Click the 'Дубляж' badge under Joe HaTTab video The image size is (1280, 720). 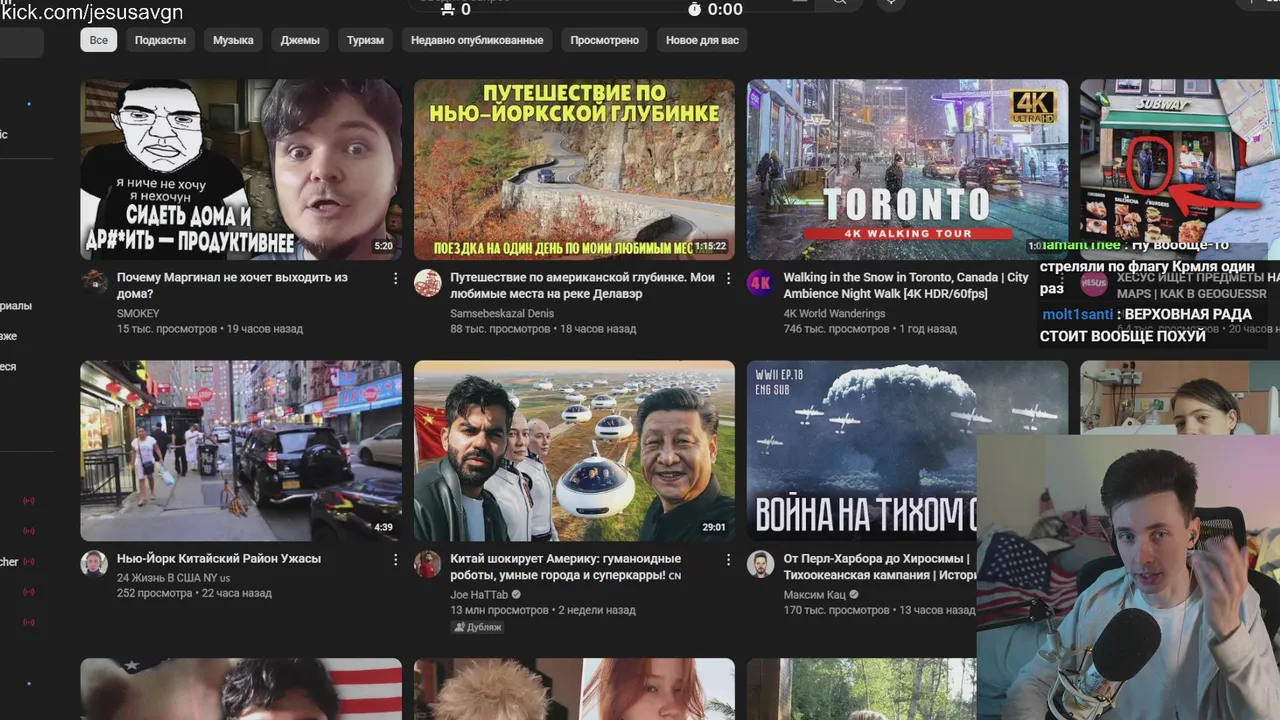477,627
